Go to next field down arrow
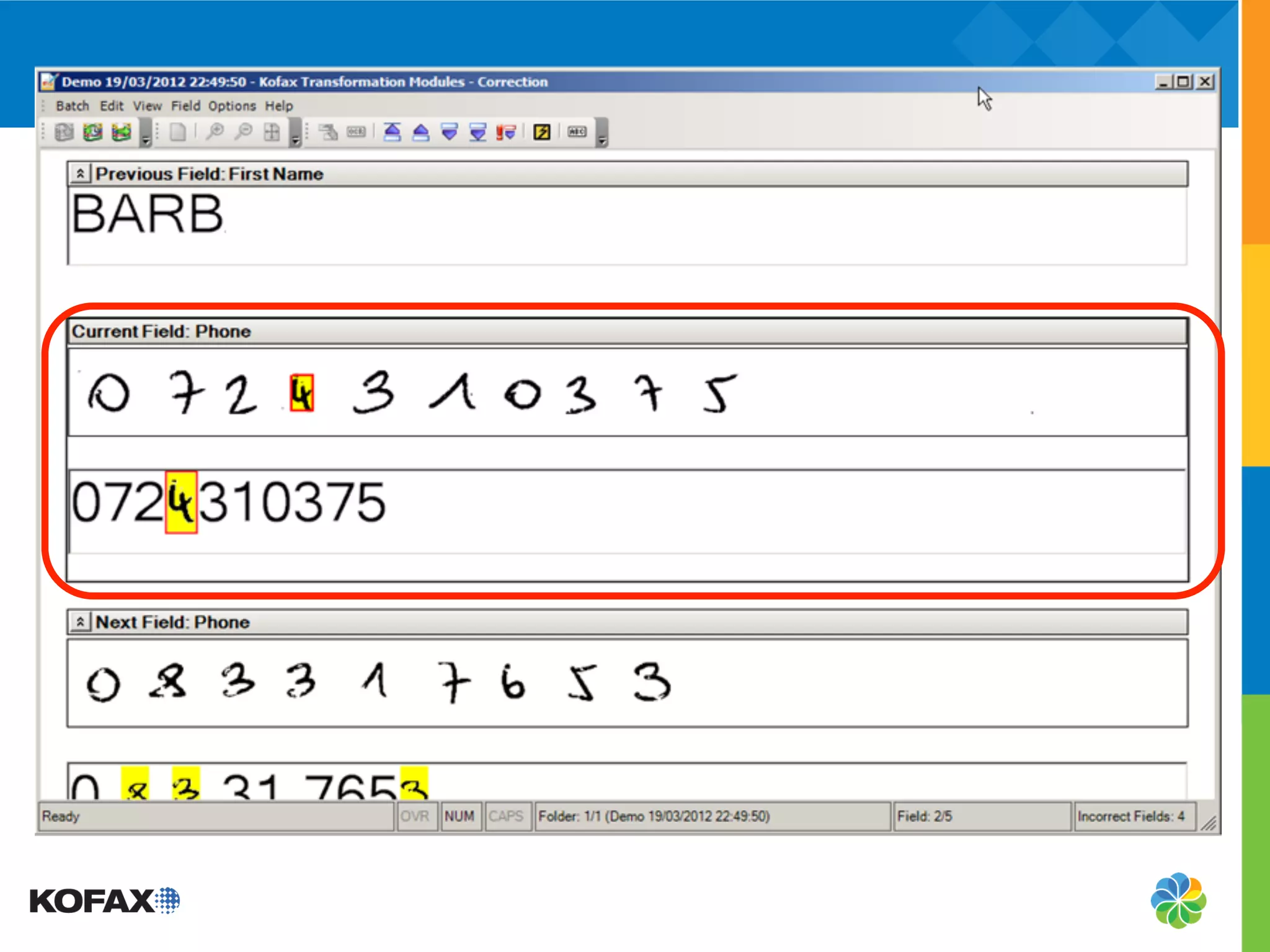 [450, 132]
